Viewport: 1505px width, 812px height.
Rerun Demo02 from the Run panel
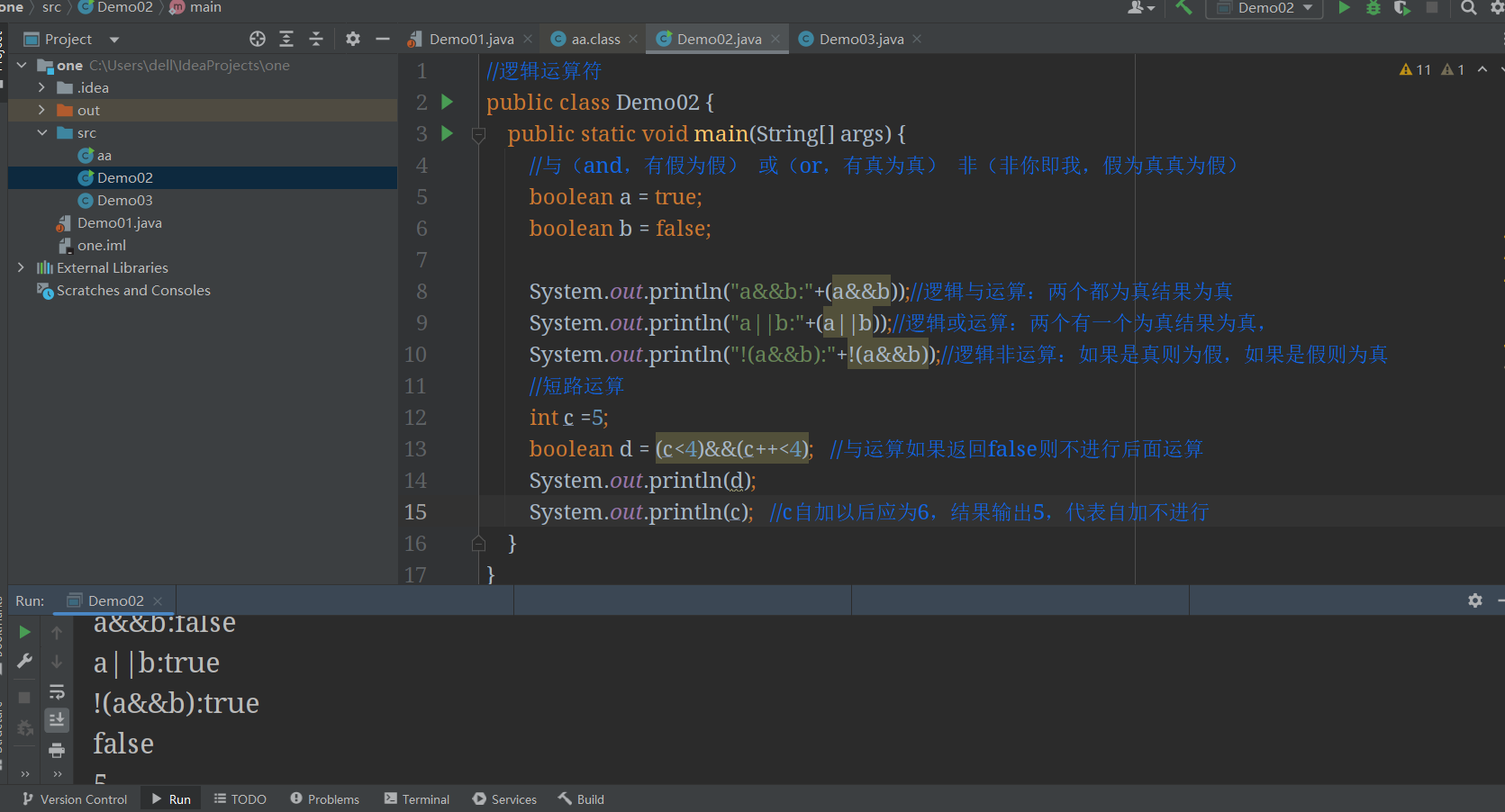[x=25, y=633]
